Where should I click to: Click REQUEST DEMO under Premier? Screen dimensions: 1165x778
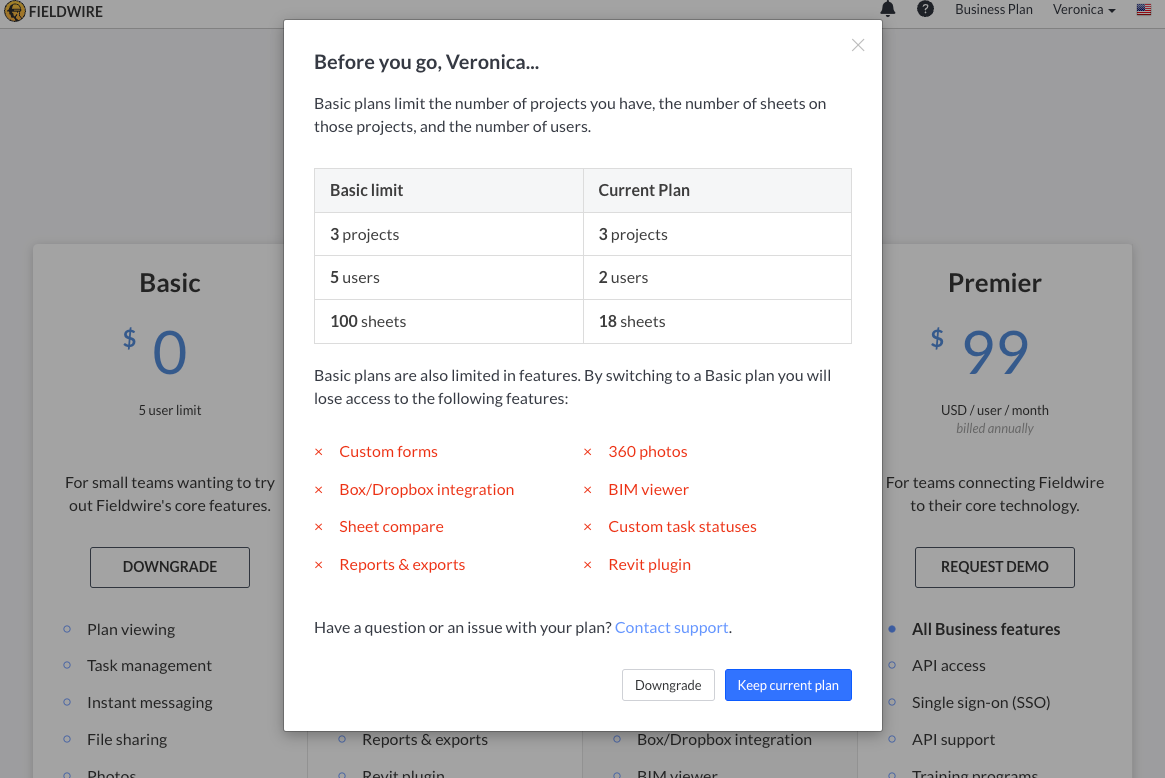(x=994, y=567)
